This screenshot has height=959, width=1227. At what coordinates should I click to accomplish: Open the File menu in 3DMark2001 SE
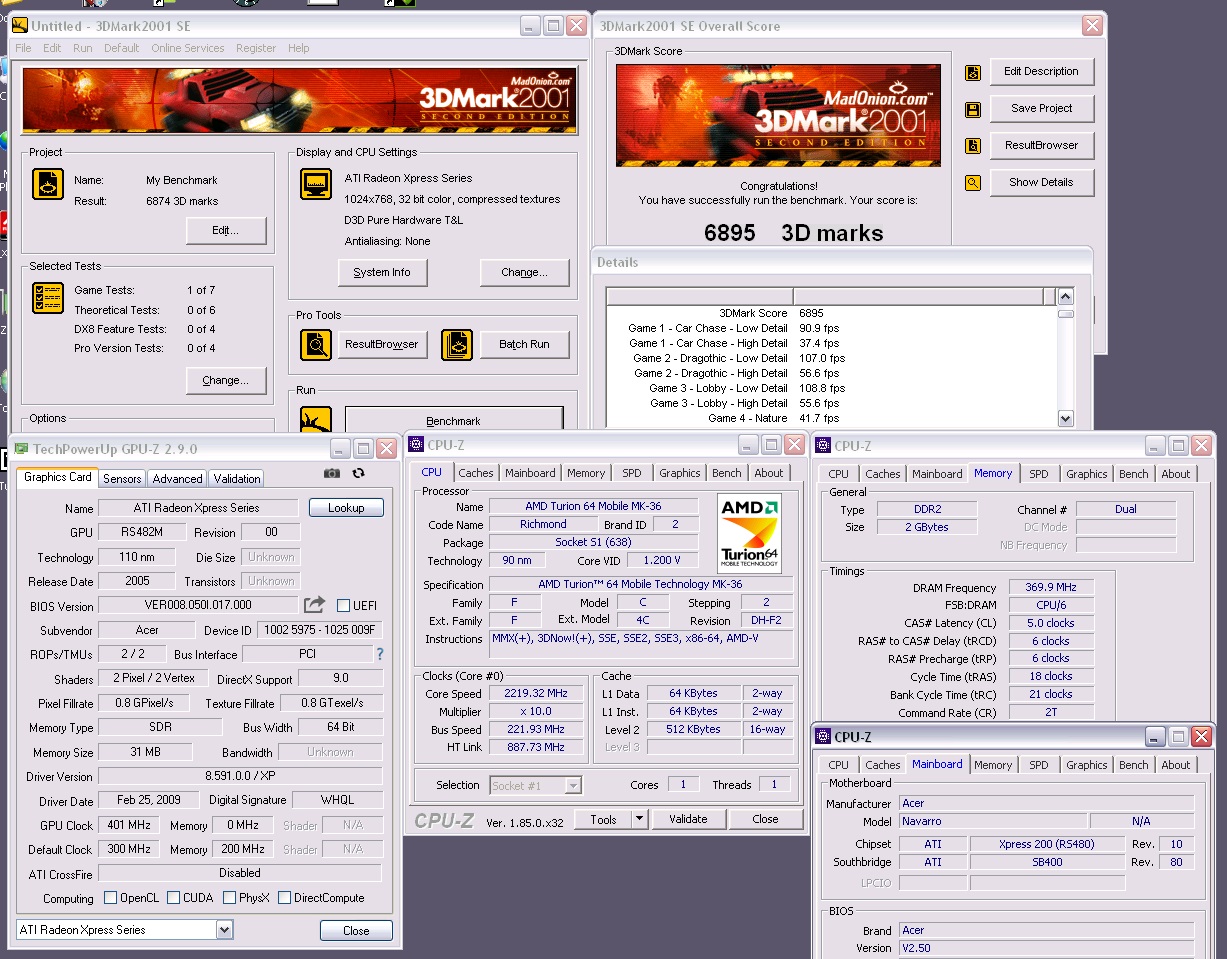pos(23,48)
